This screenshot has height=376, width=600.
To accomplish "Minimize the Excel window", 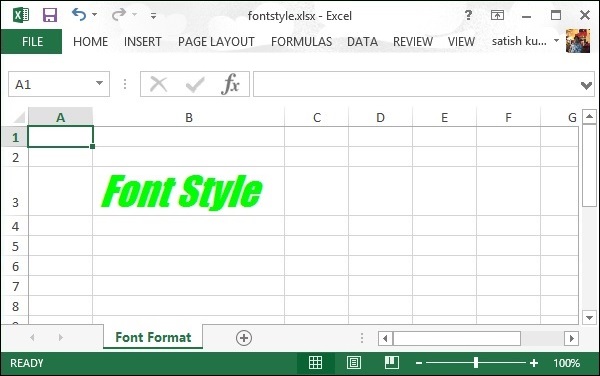I will click(x=527, y=16).
